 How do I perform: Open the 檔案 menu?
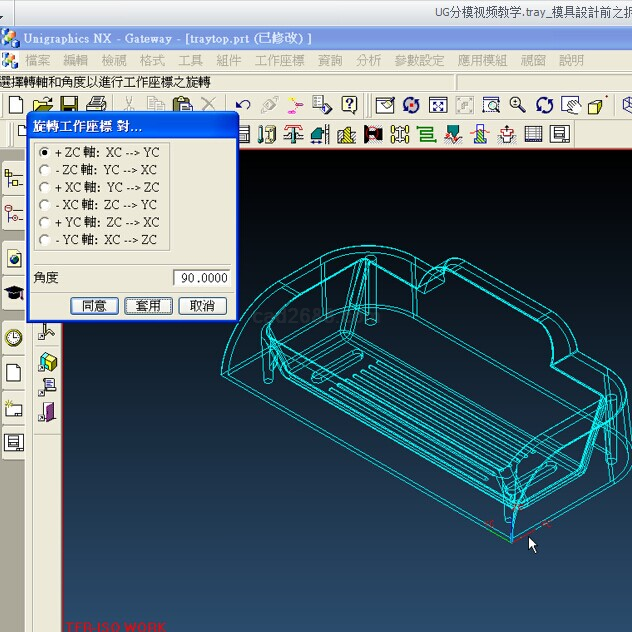(x=38, y=61)
